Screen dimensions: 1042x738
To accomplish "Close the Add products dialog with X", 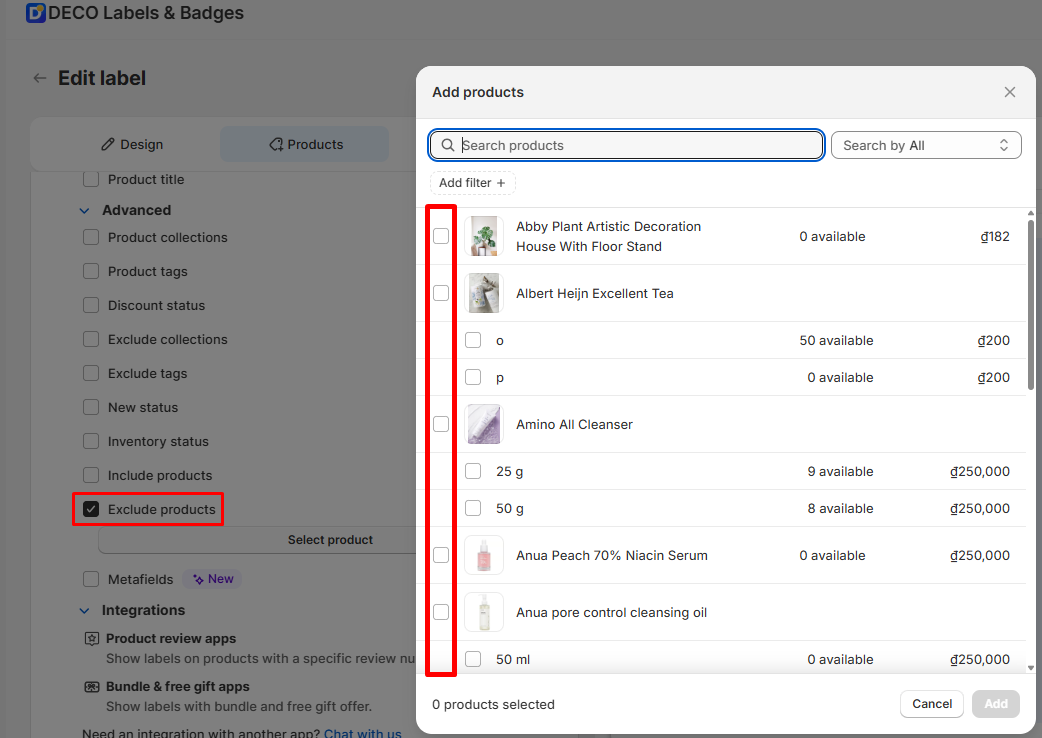I will [1009, 92].
